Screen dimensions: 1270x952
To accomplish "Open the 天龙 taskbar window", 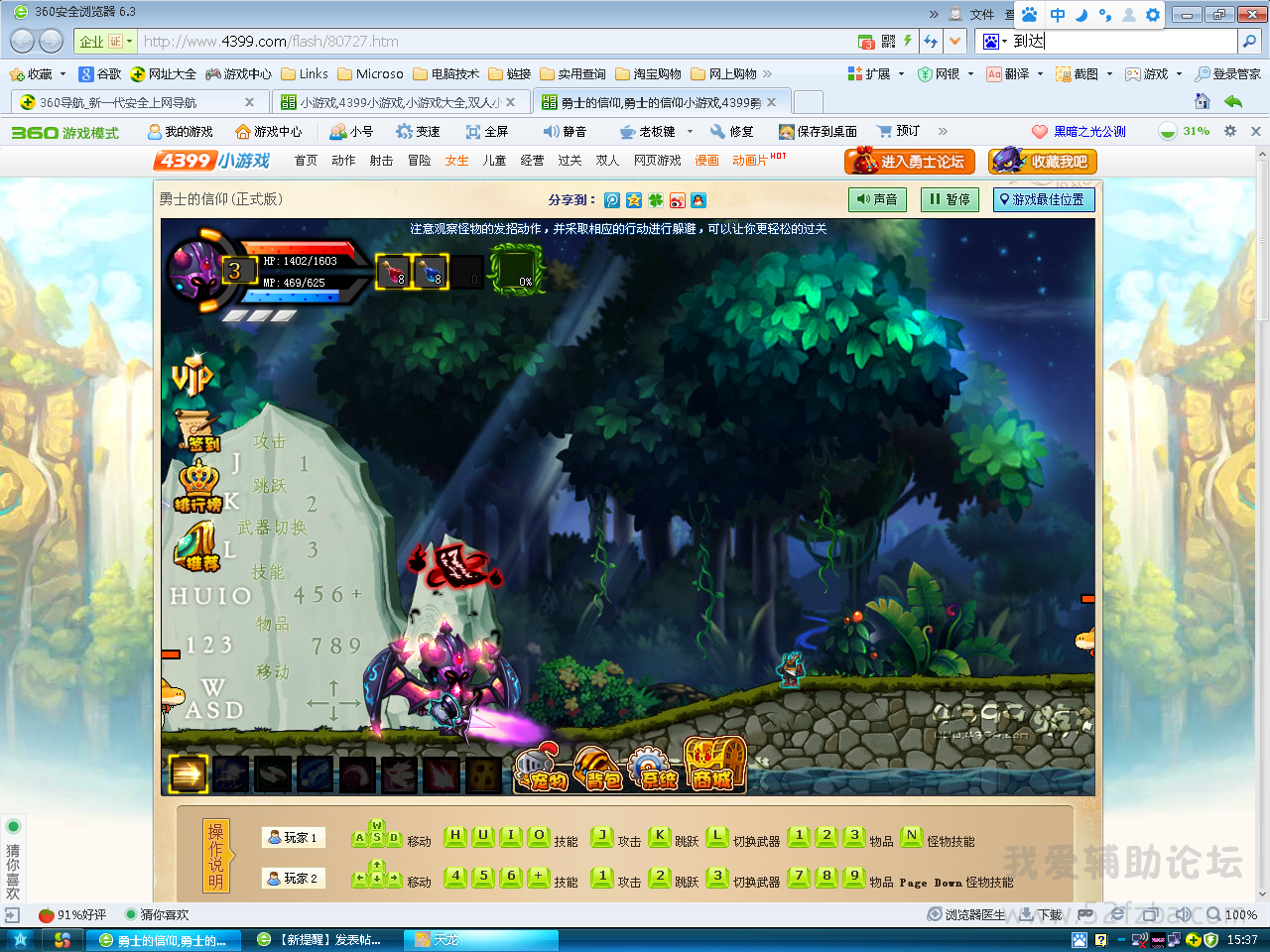I will [x=482, y=939].
